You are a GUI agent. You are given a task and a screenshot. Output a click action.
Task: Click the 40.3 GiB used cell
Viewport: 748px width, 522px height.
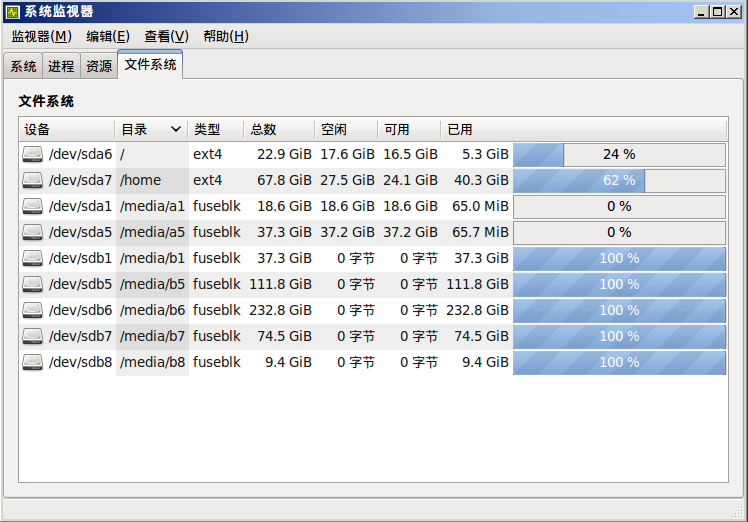[481, 180]
